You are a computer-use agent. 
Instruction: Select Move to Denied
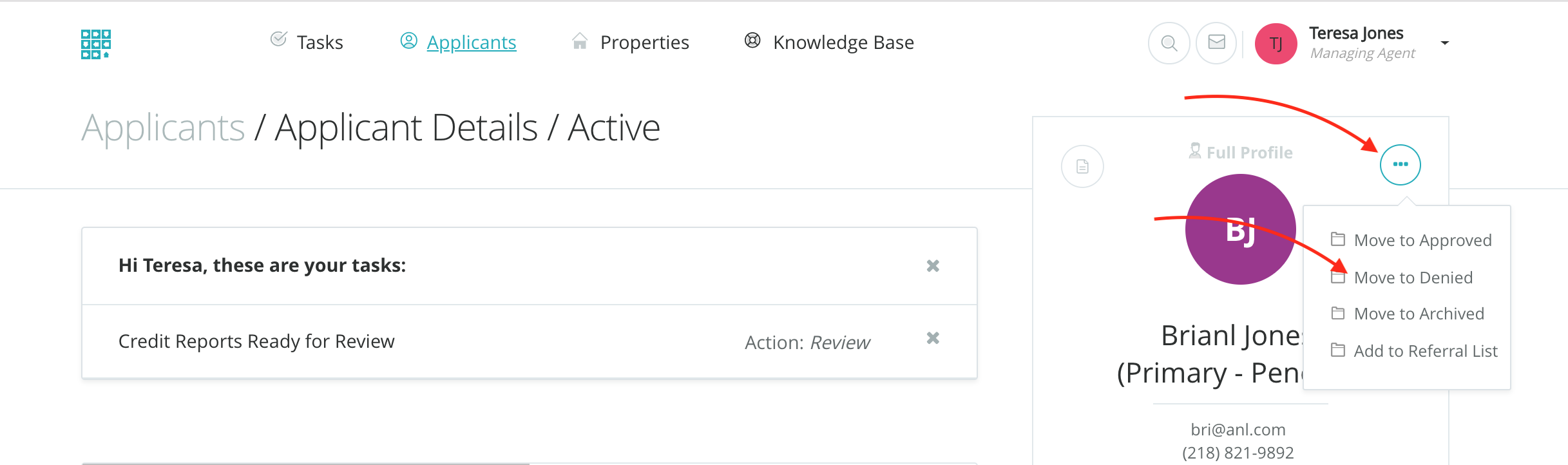pos(1413,278)
